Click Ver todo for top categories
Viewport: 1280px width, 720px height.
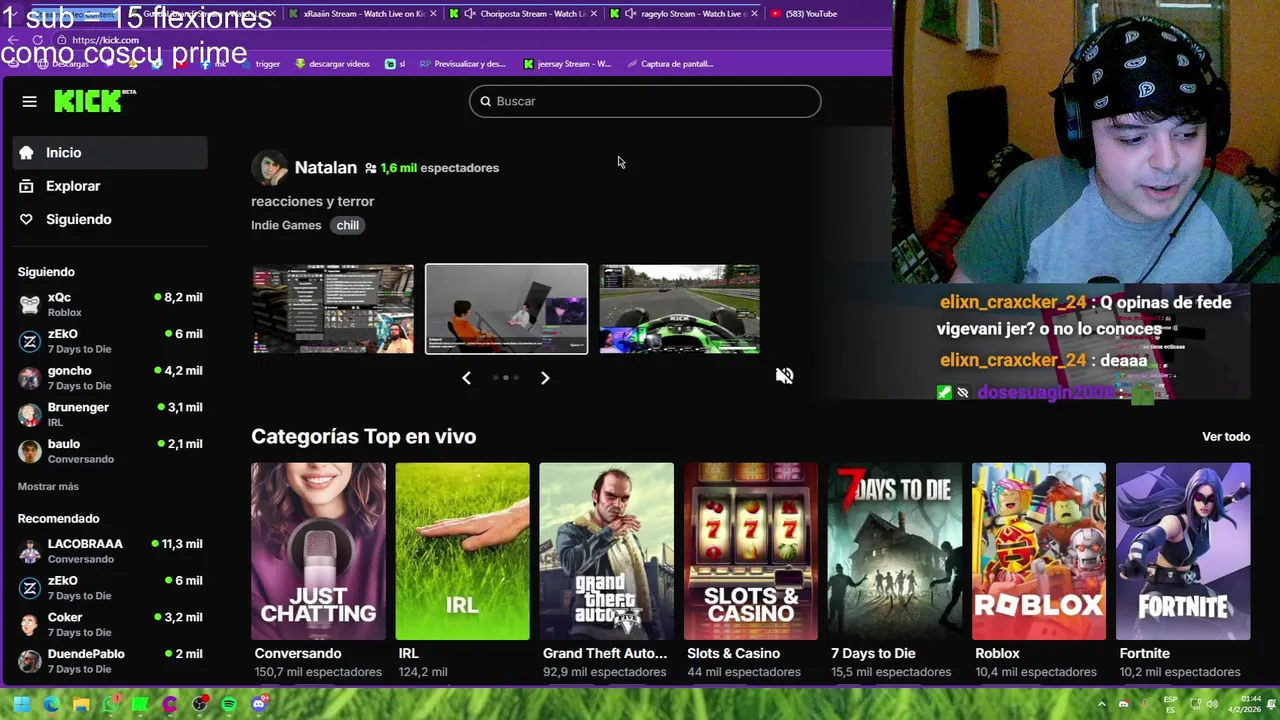pyautogui.click(x=1226, y=437)
